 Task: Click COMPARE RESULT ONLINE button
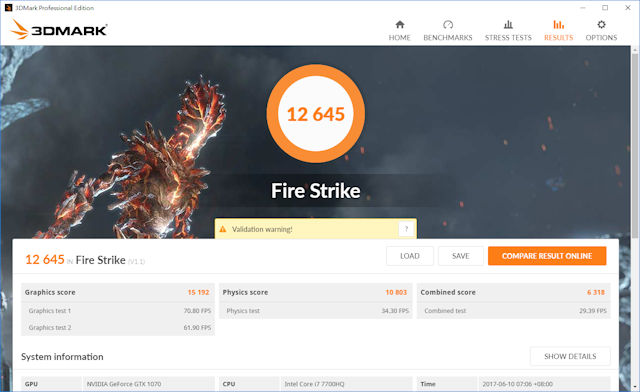pos(547,256)
